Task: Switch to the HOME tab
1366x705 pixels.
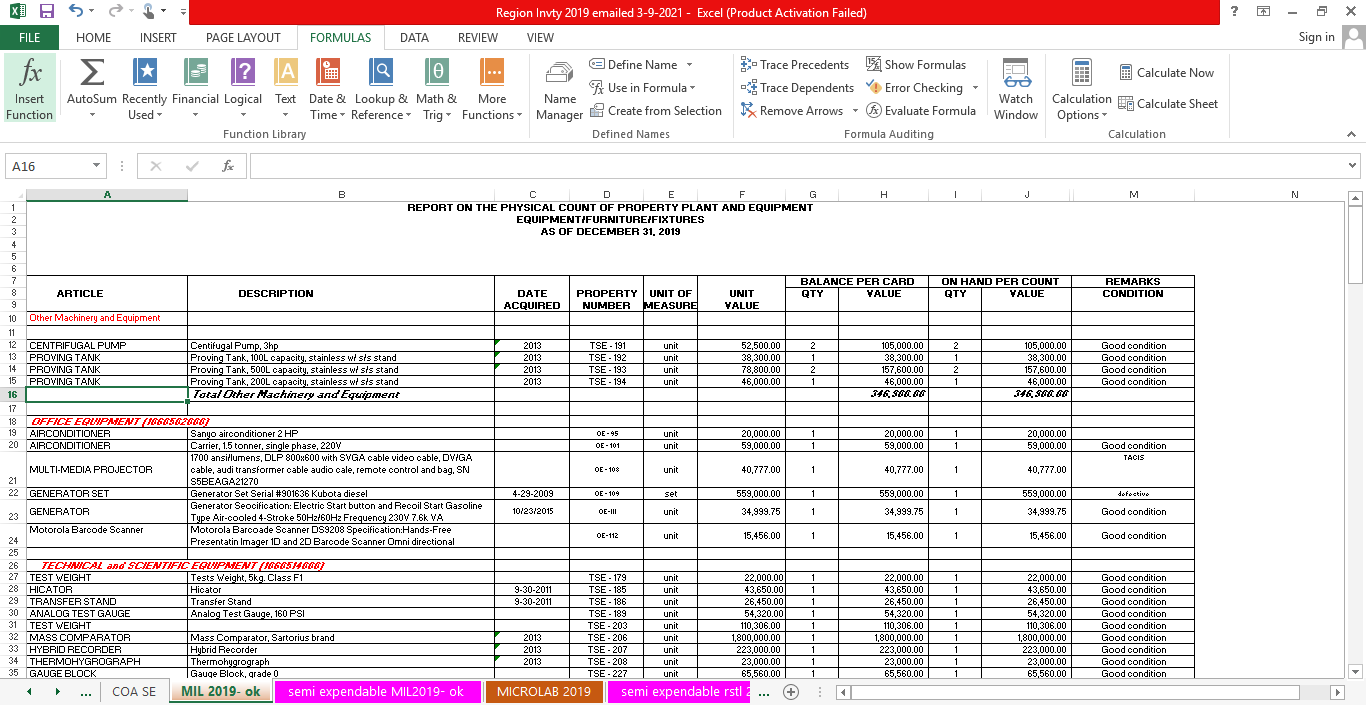Action: click(x=93, y=37)
